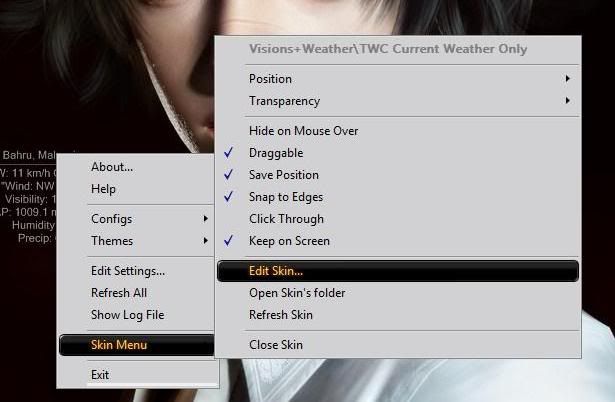Select Refresh All

click(x=120, y=293)
